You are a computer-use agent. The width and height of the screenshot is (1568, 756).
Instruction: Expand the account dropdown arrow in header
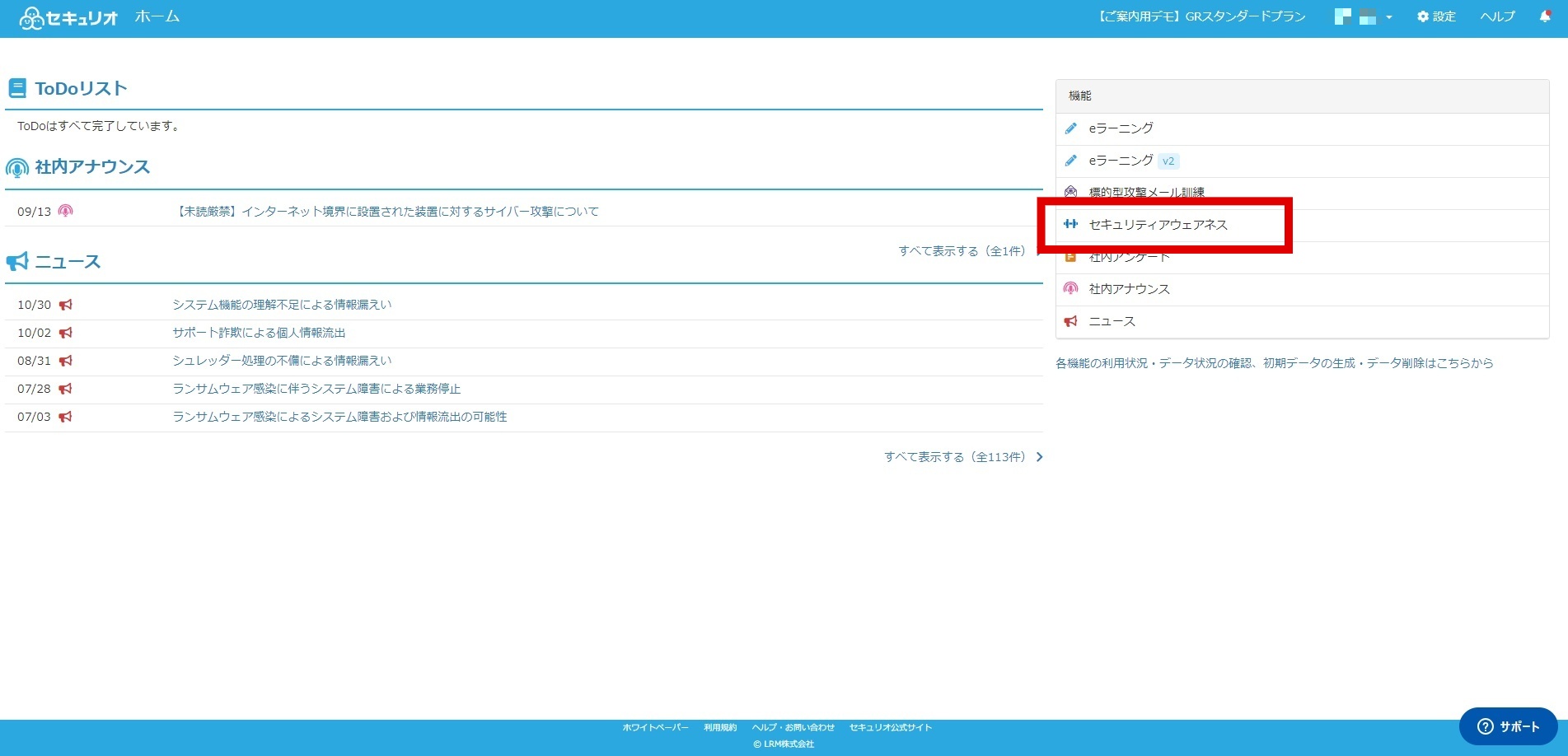[1389, 17]
